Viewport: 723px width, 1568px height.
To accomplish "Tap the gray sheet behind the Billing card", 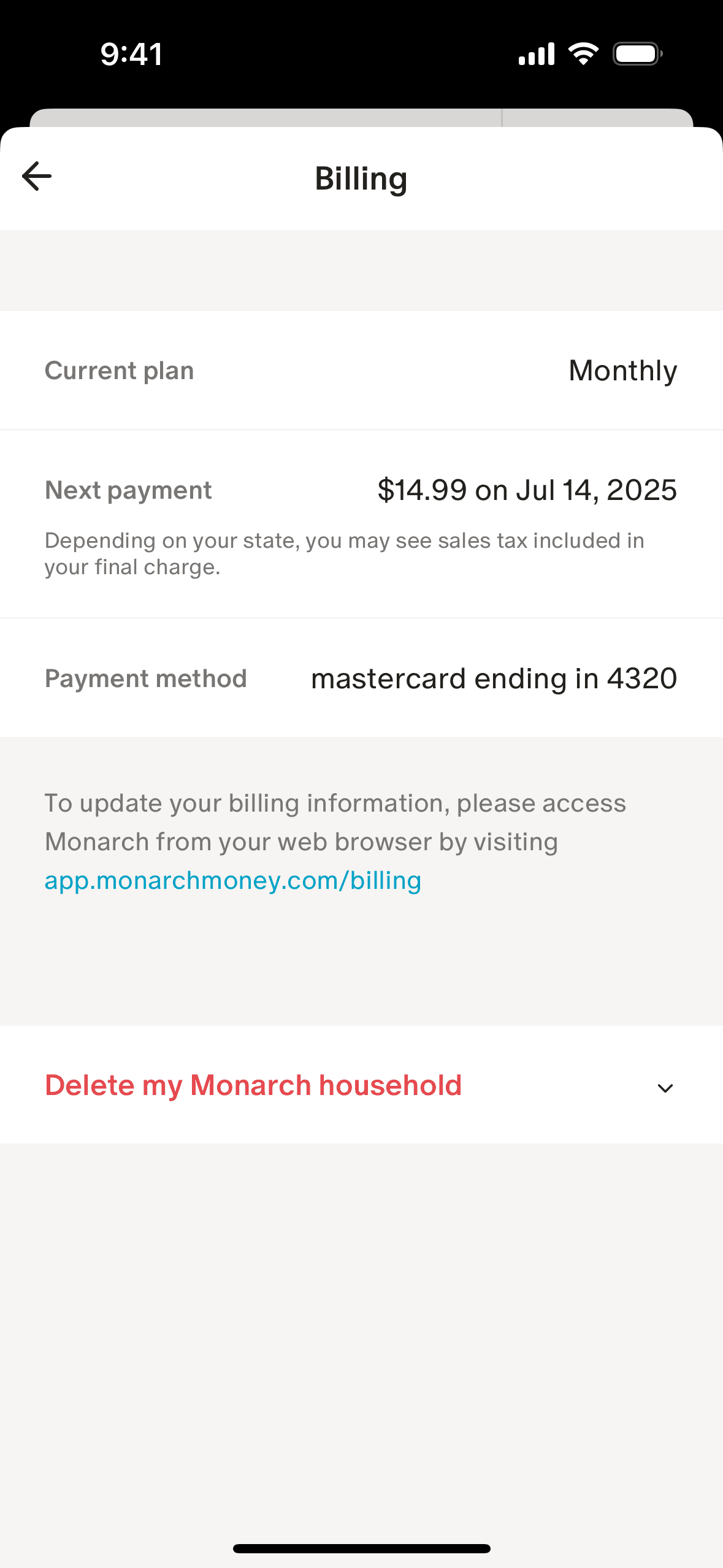I will (361, 117).
